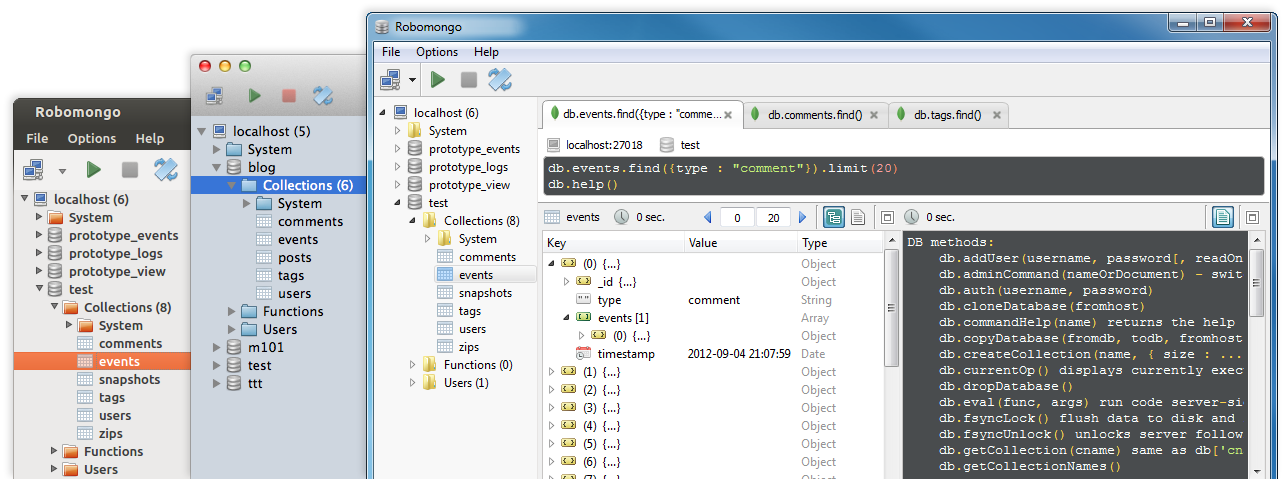Go to next results page with right blue arrow
Screen dimensions: 1286x479
[x=802, y=217]
